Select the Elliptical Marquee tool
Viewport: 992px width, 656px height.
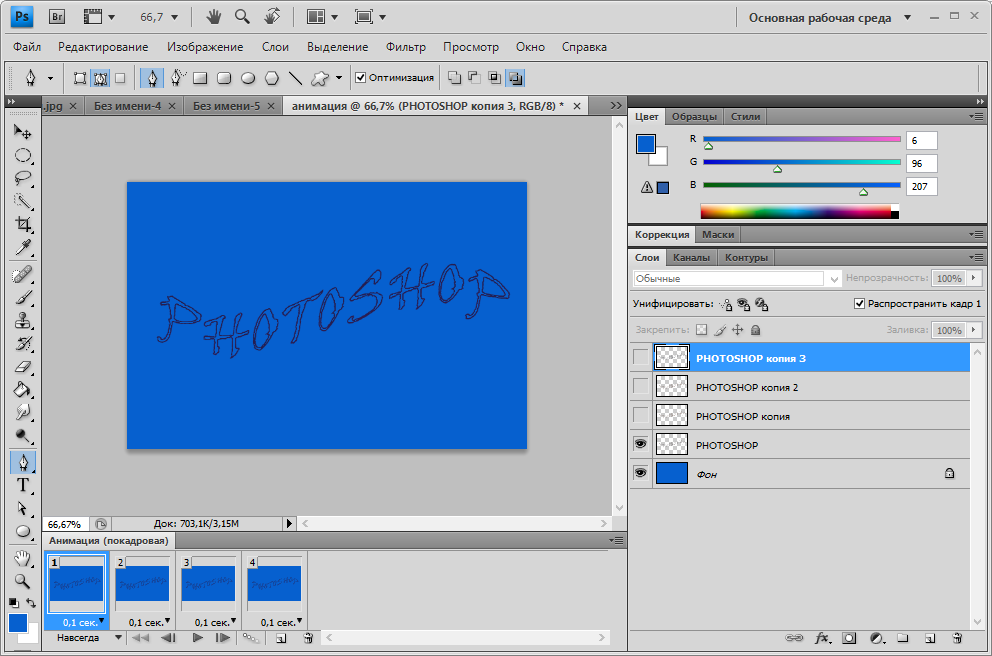pyautogui.click(x=23, y=155)
